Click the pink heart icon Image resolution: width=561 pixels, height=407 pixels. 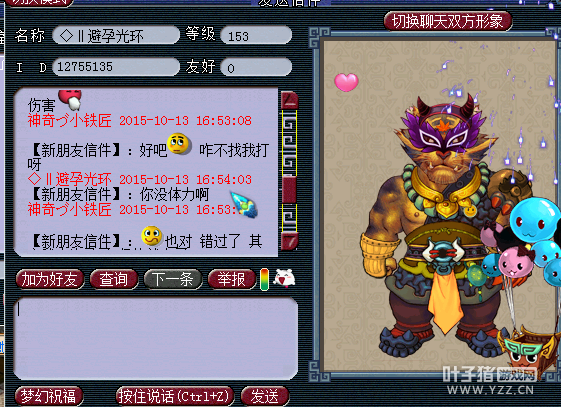click(346, 82)
